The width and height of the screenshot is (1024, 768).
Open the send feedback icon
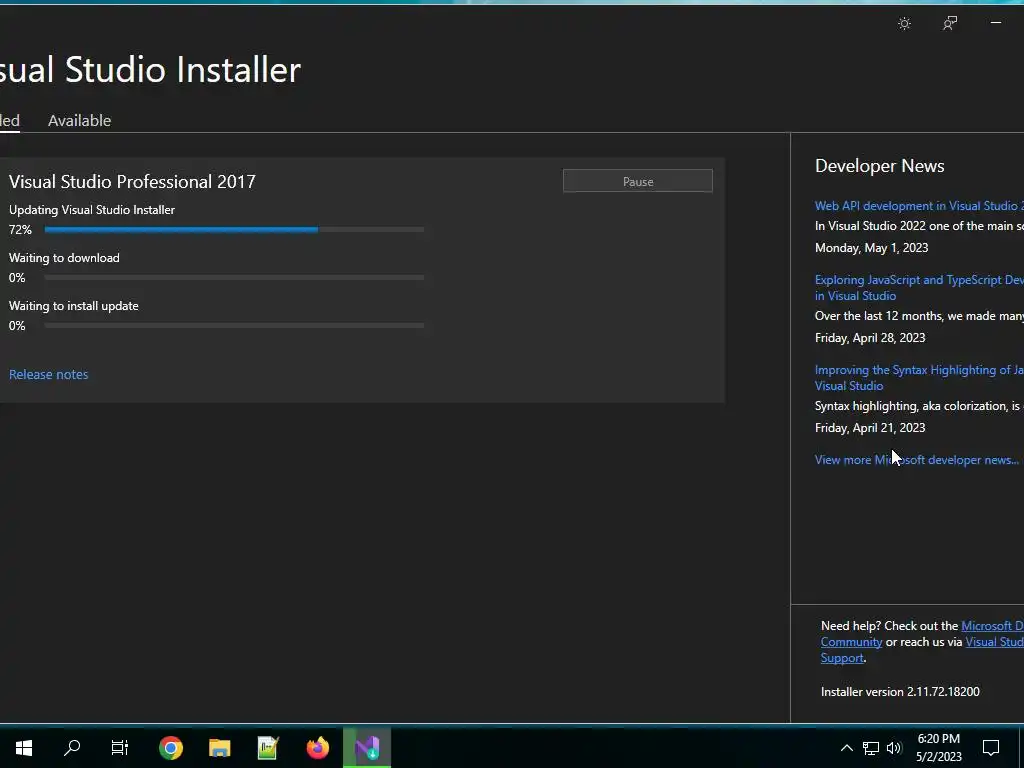pyautogui.click(x=950, y=24)
